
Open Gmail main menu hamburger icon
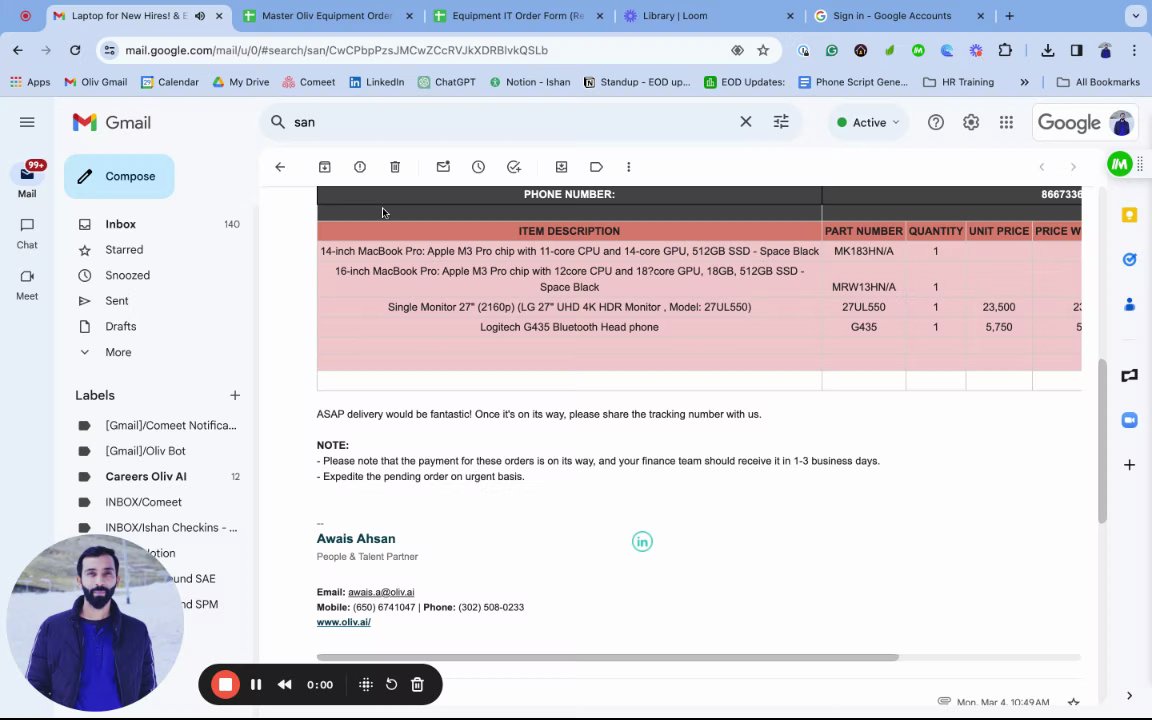pyautogui.click(x=27, y=122)
